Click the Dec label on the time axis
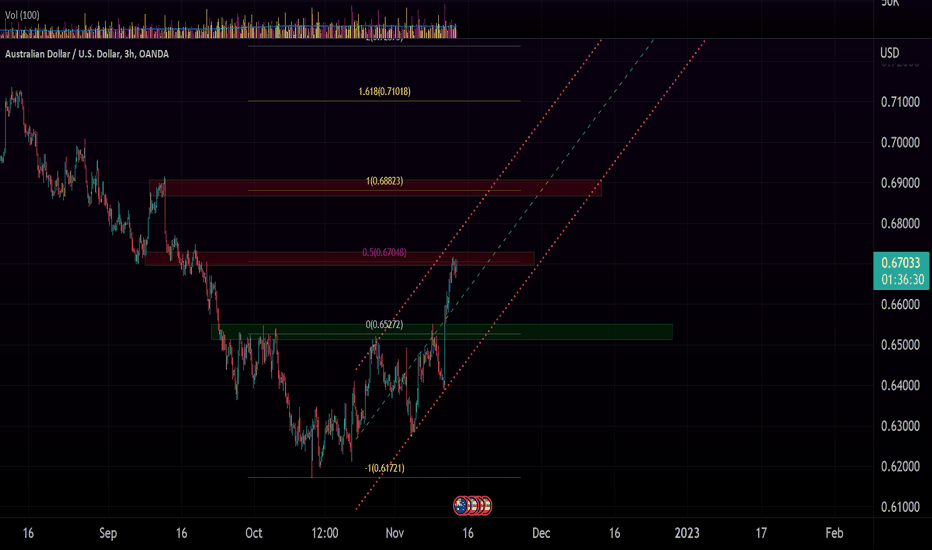 coord(541,533)
